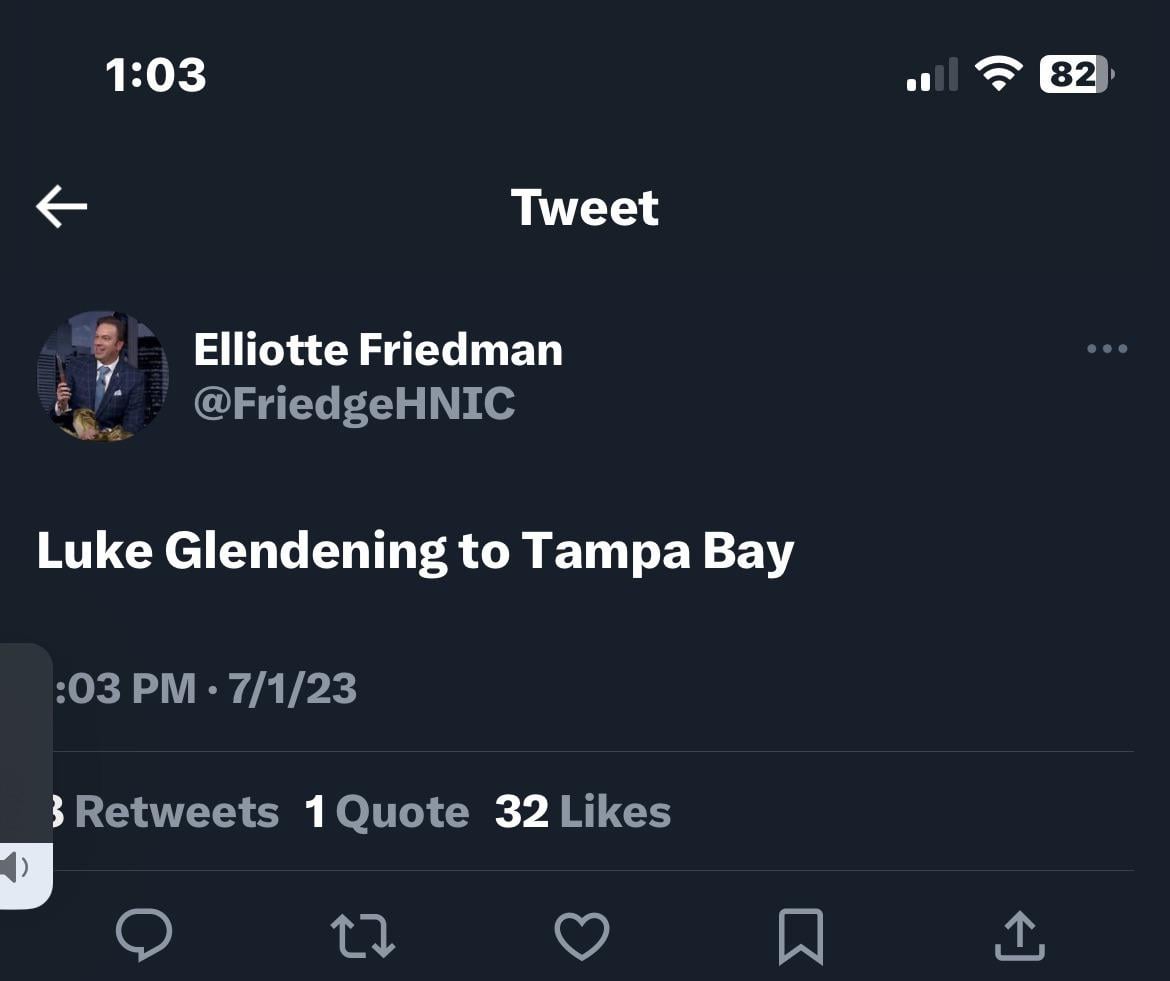Screen dimensions: 1170x981
Task: Tap the Wi-Fi status icon
Action: [x=998, y=74]
